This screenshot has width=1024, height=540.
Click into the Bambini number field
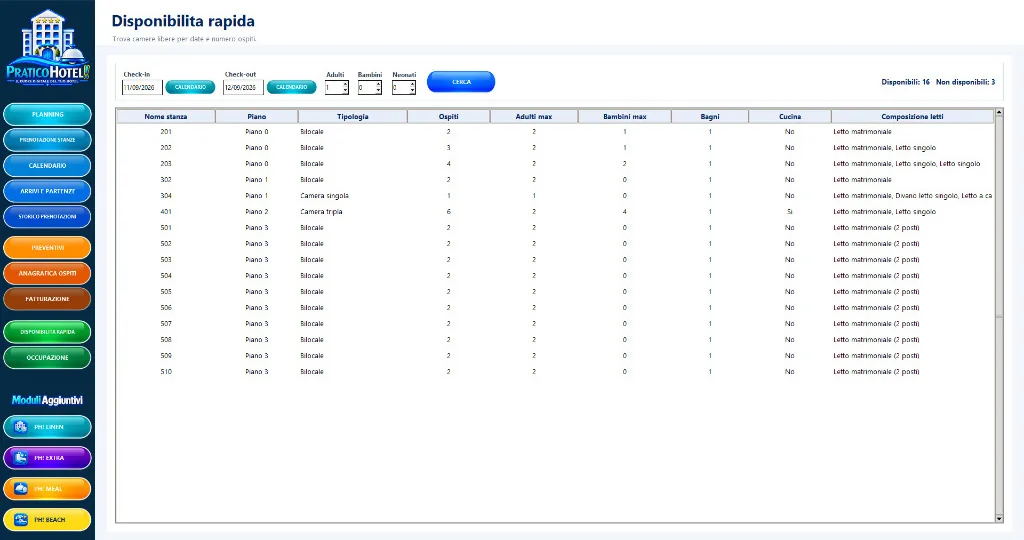(366, 87)
